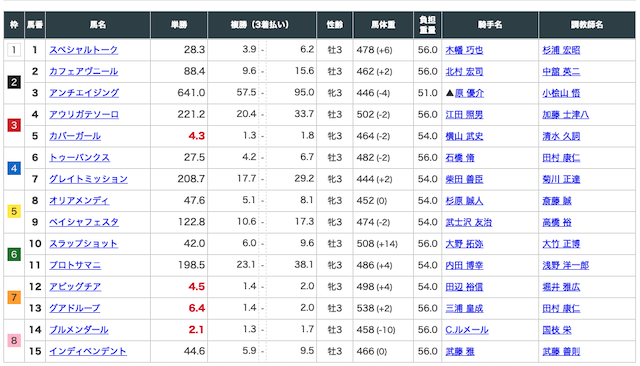The image size is (640, 366).
Task: Click the 単勝 column header
Action: pos(179,25)
